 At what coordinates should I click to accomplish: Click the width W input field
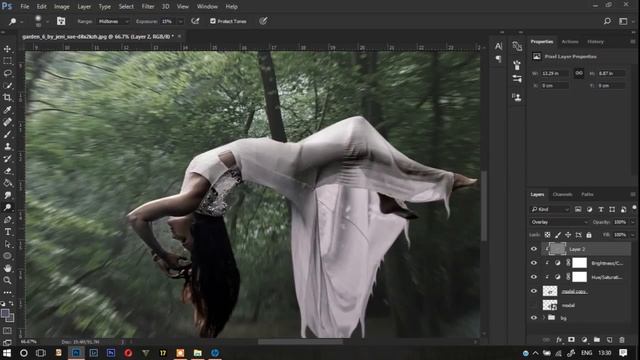555,73
